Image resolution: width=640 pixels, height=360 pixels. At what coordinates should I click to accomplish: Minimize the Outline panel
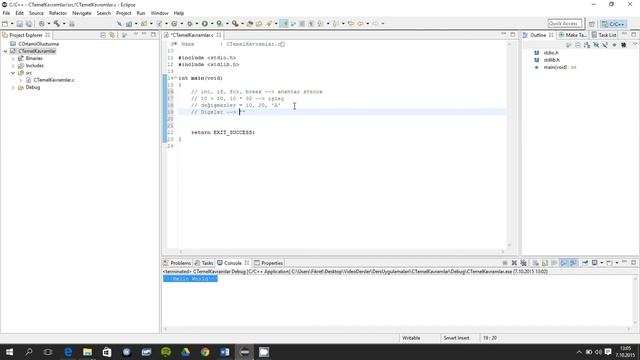(x=624, y=35)
